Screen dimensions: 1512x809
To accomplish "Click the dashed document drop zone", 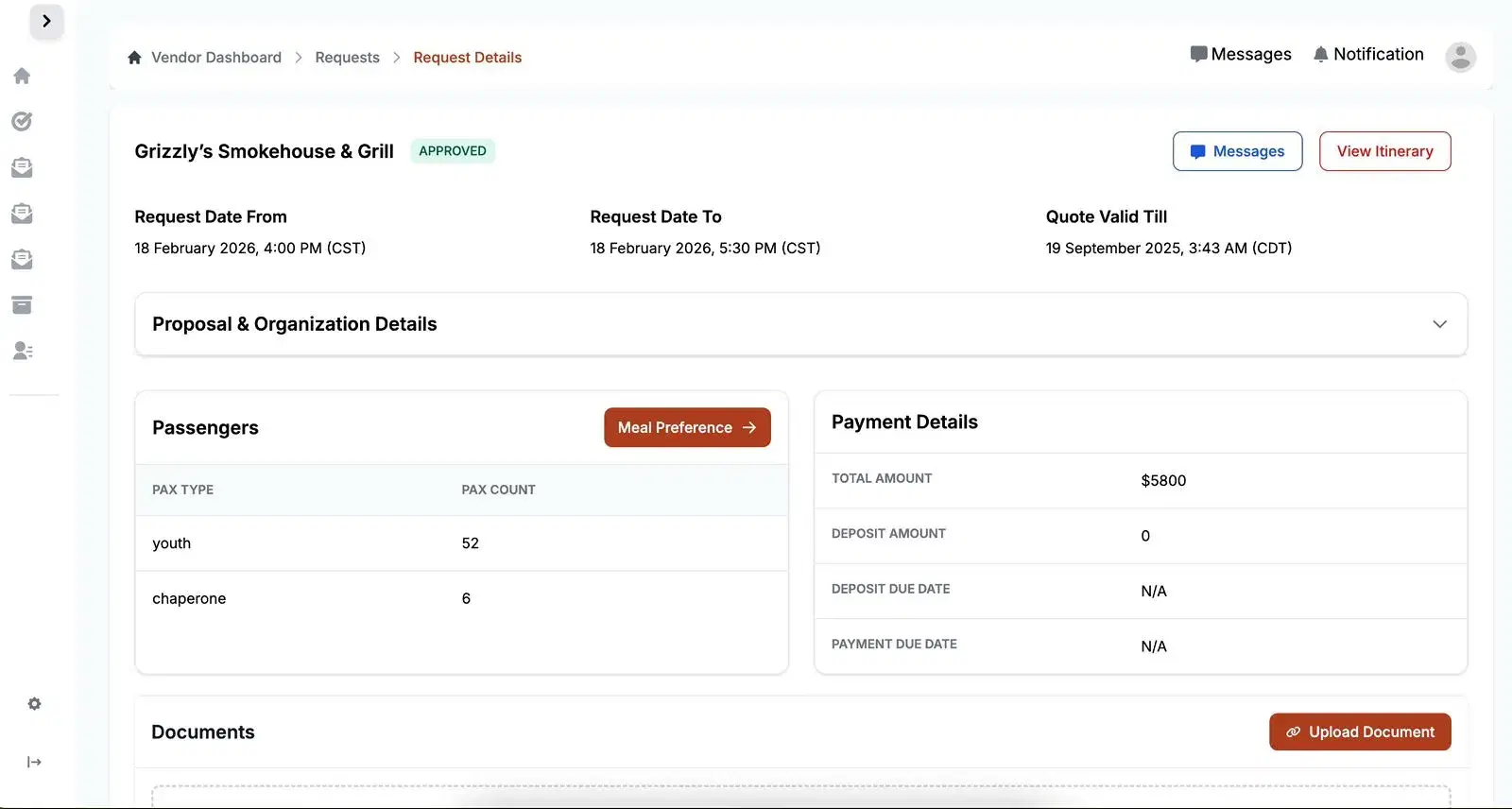I will [x=800, y=797].
